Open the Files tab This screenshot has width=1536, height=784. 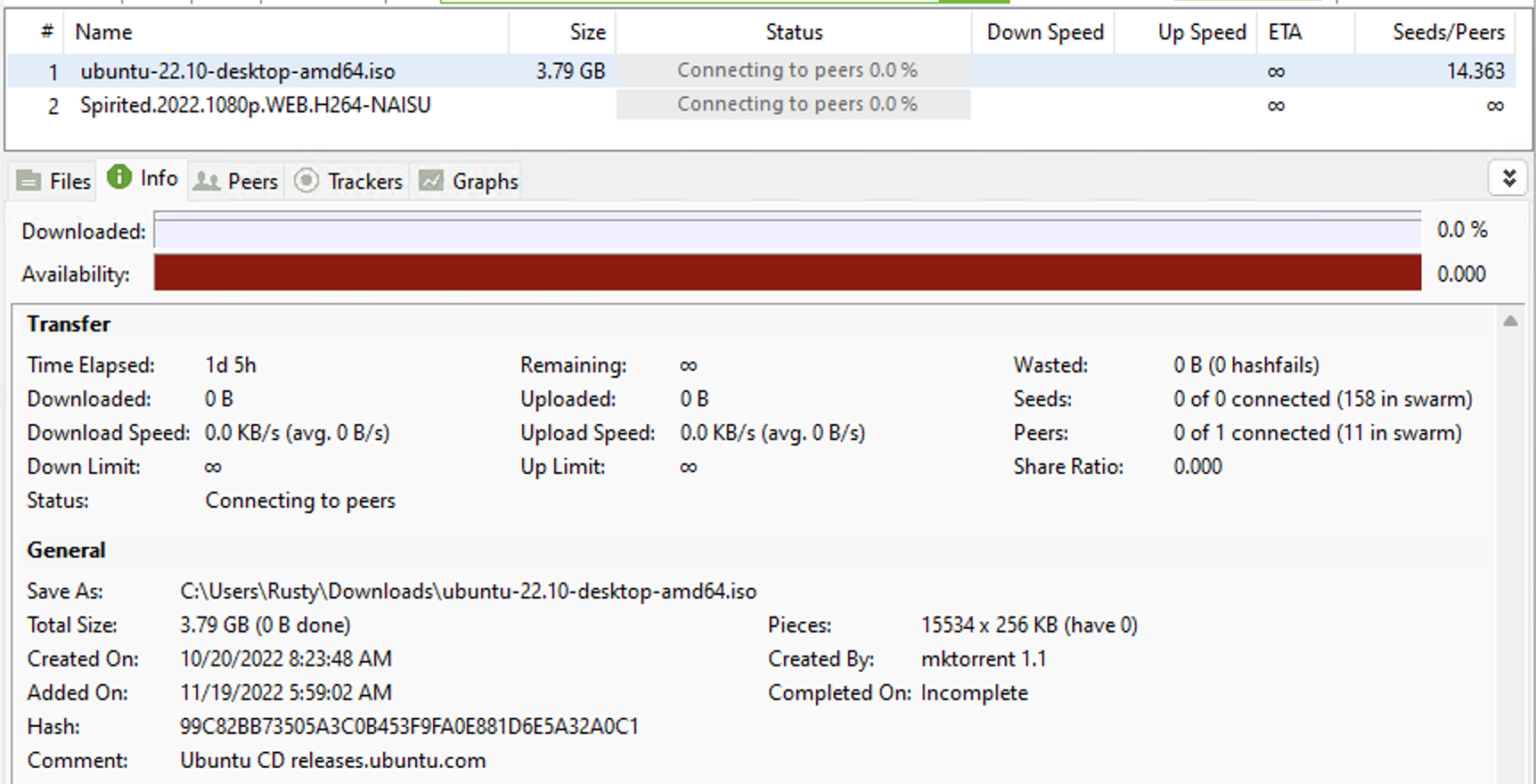click(x=54, y=181)
